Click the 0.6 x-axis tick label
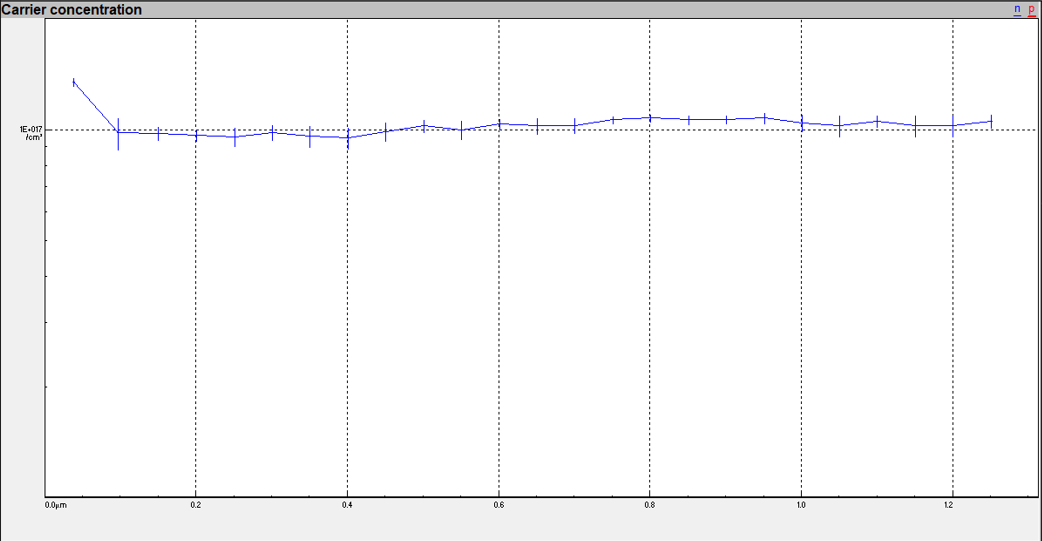The height and width of the screenshot is (541, 1042). click(499, 506)
